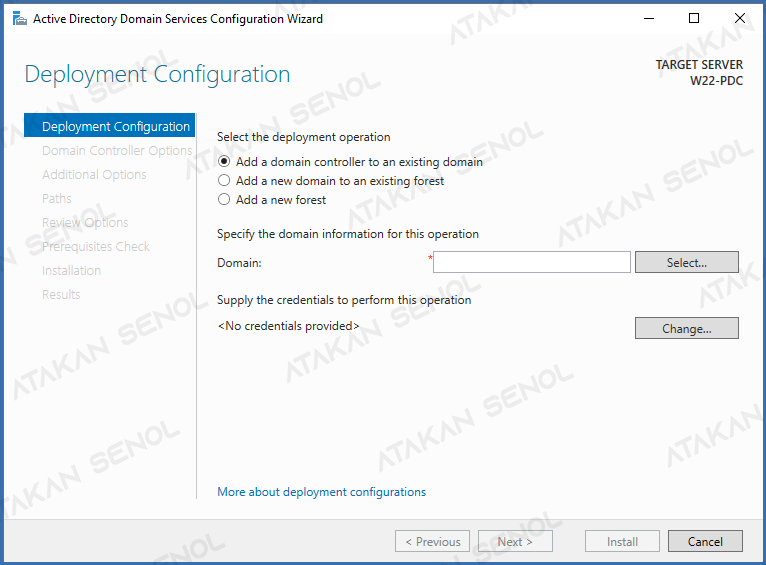Open the domain Select... dialog
Viewport: 766px width, 565px height.
pos(686,262)
